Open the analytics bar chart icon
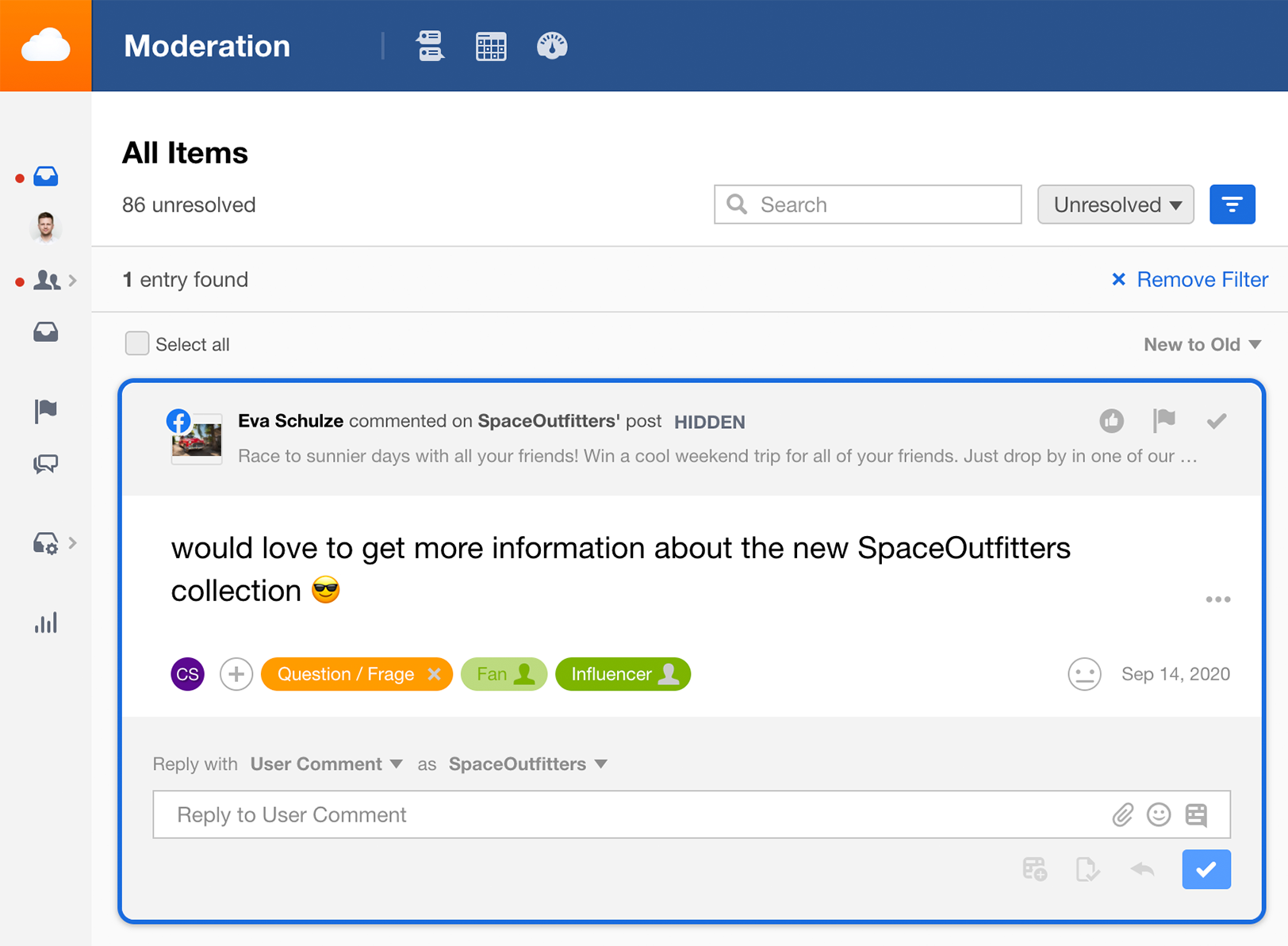The width and height of the screenshot is (1288, 946). click(46, 622)
